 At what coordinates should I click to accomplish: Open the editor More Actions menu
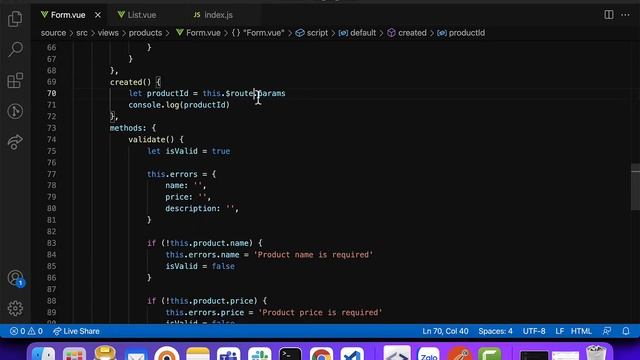point(625,15)
